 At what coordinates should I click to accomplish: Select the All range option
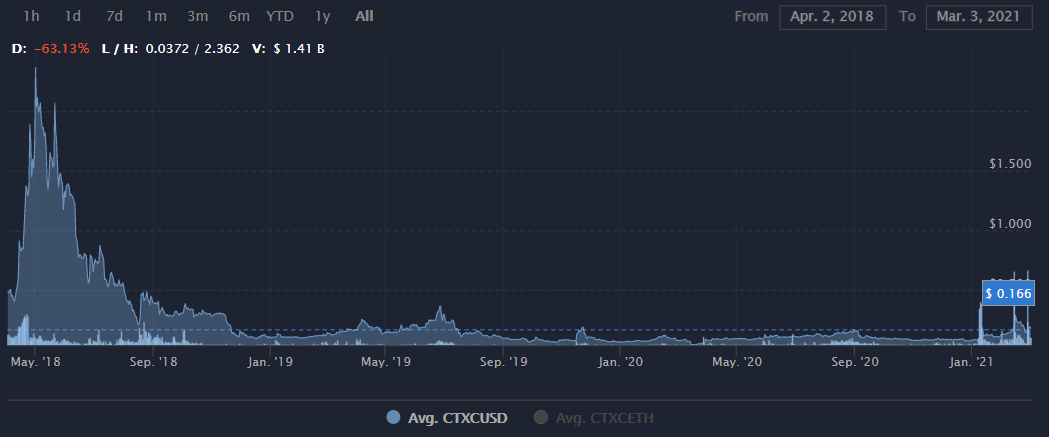click(x=365, y=16)
